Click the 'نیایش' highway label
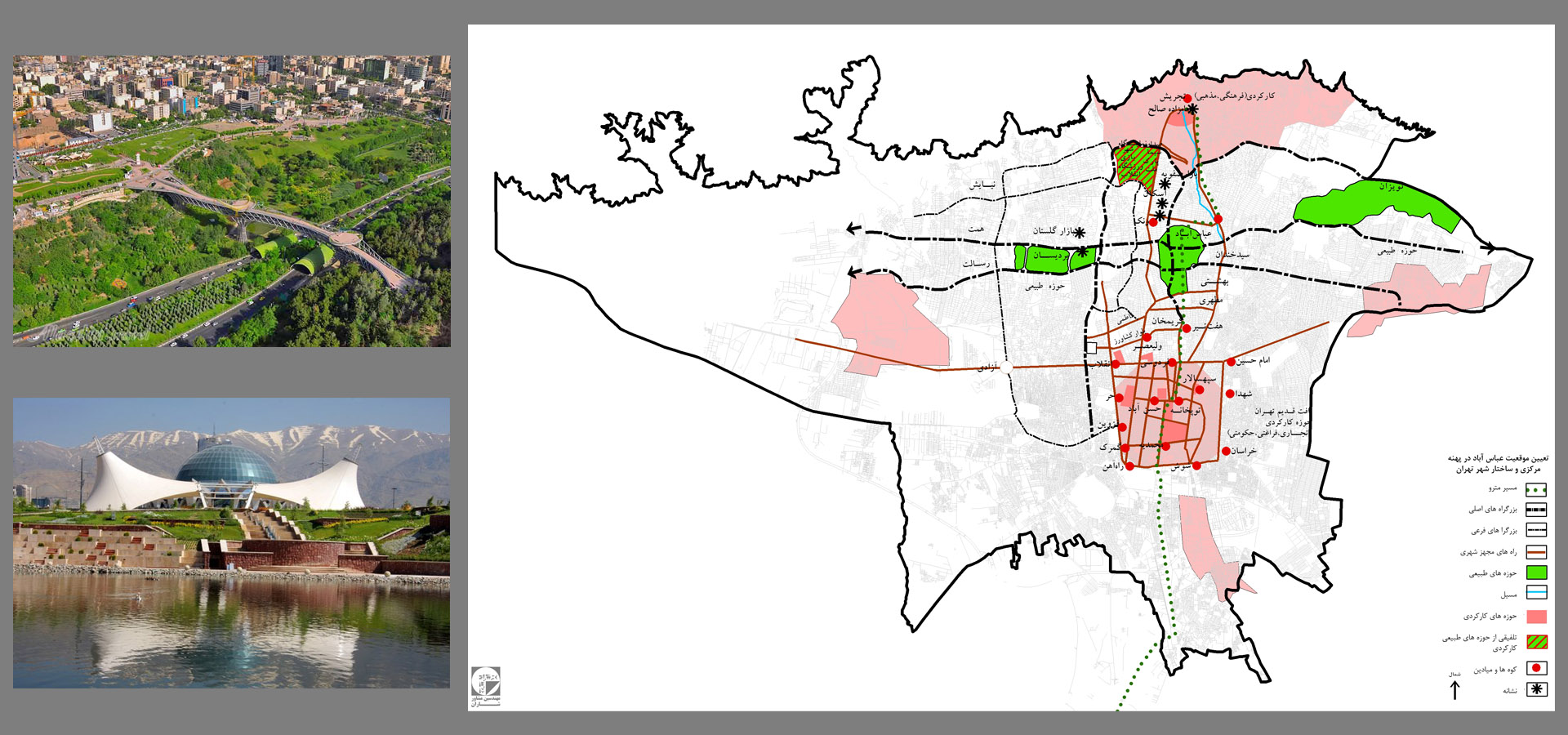 [x=982, y=185]
